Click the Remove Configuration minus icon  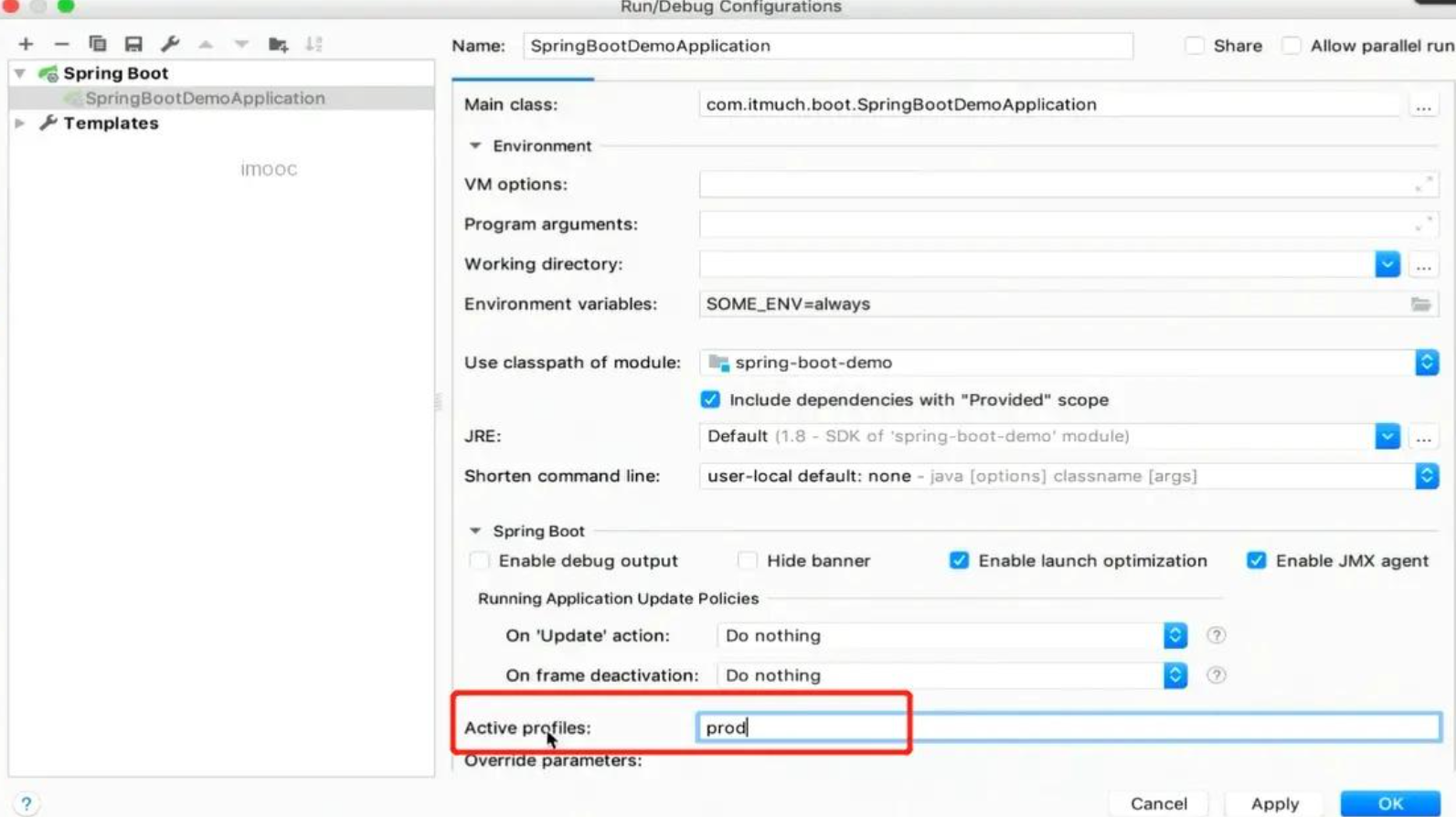[x=61, y=44]
